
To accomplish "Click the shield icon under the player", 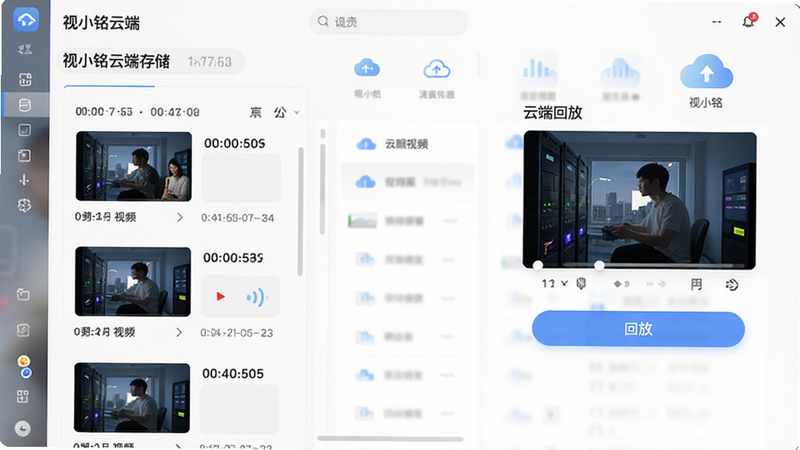I will coord(581,284).
